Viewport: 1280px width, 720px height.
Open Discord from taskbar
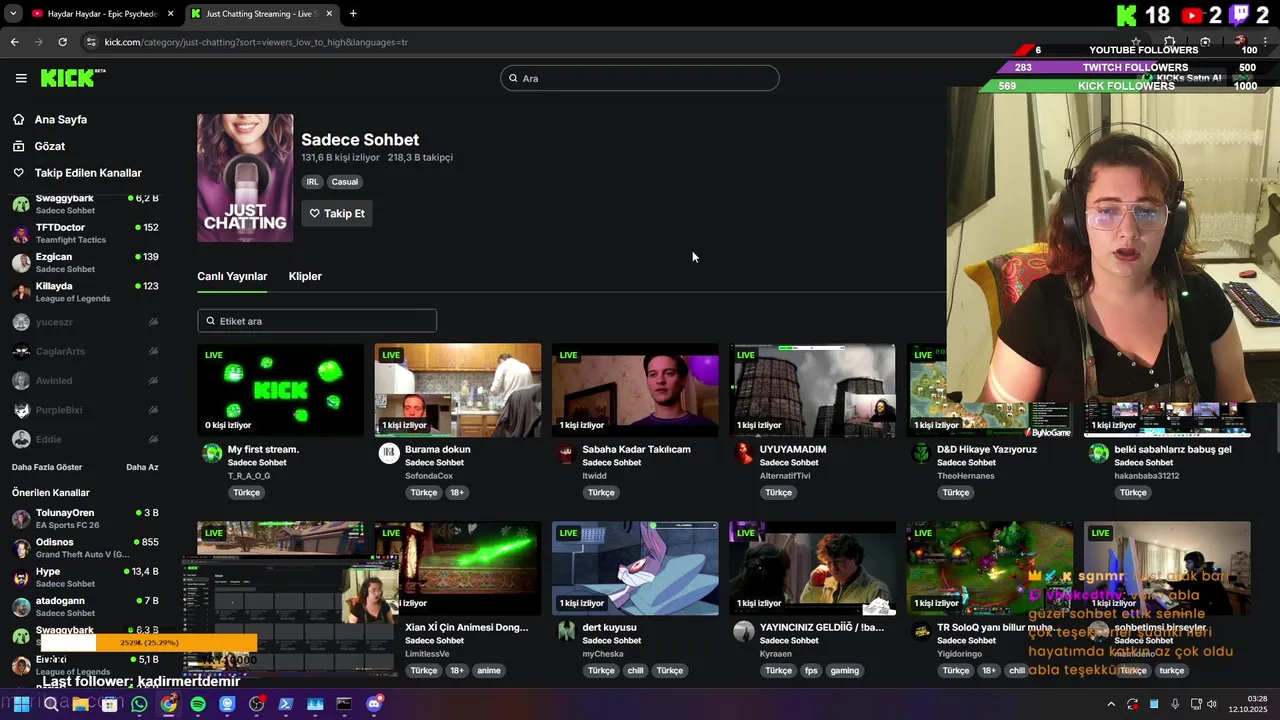coord(374,704)
